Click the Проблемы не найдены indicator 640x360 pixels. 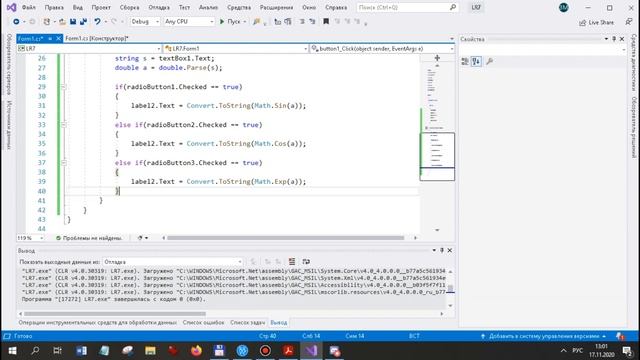tap(89, 238)
